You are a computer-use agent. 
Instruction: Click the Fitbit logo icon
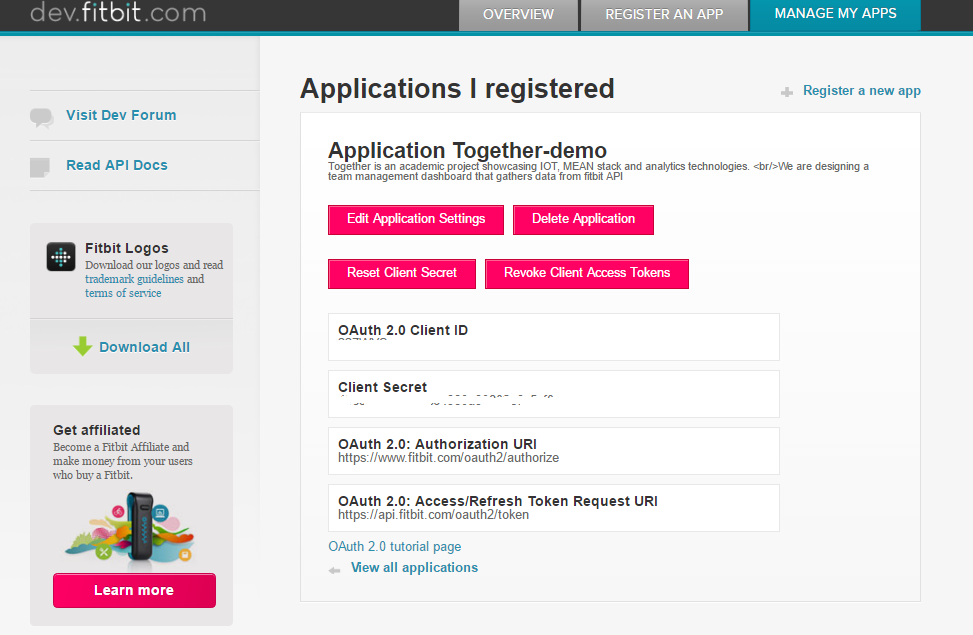61,257
